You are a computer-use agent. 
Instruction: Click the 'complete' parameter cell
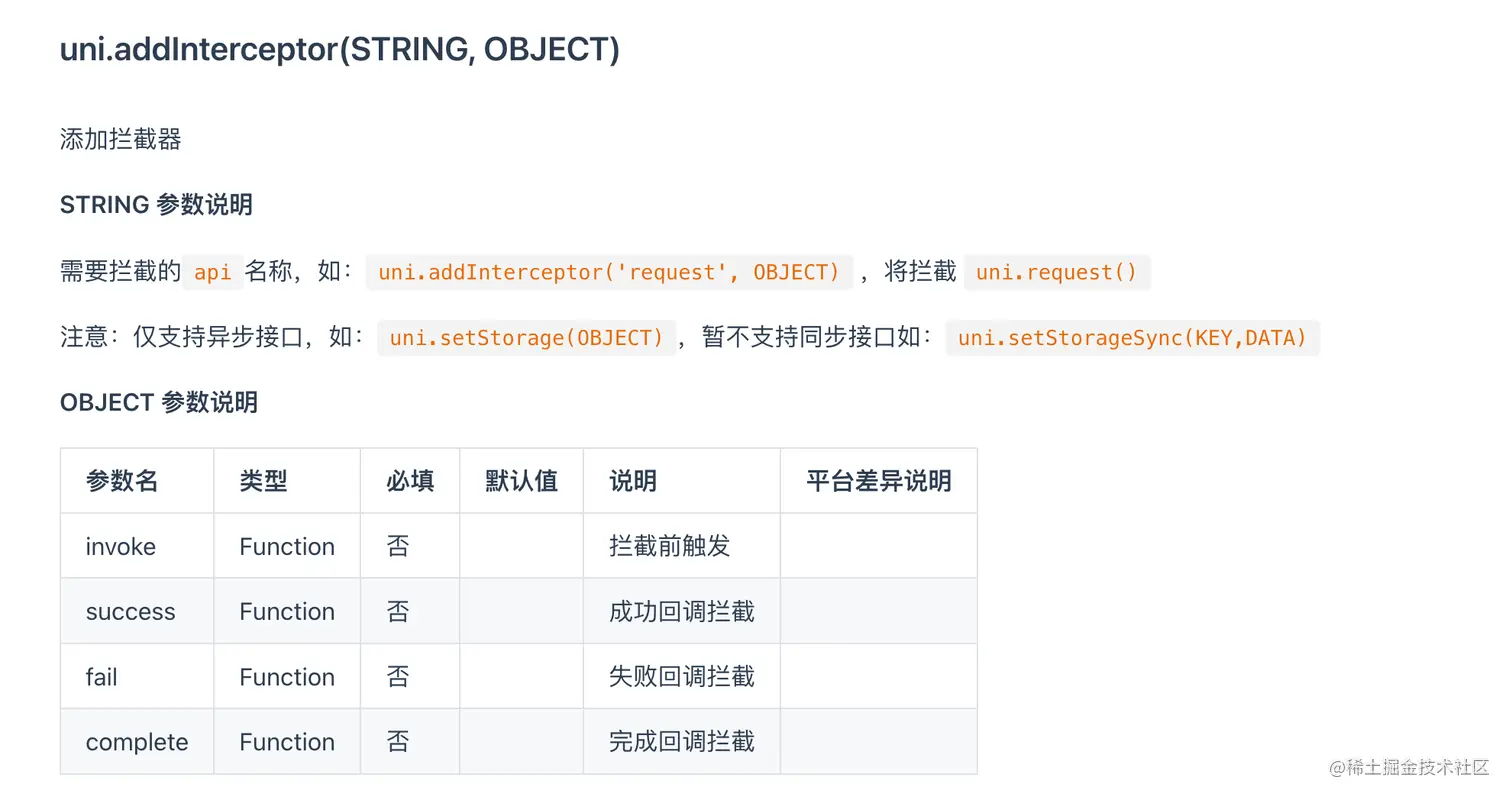tap(137, 742)
